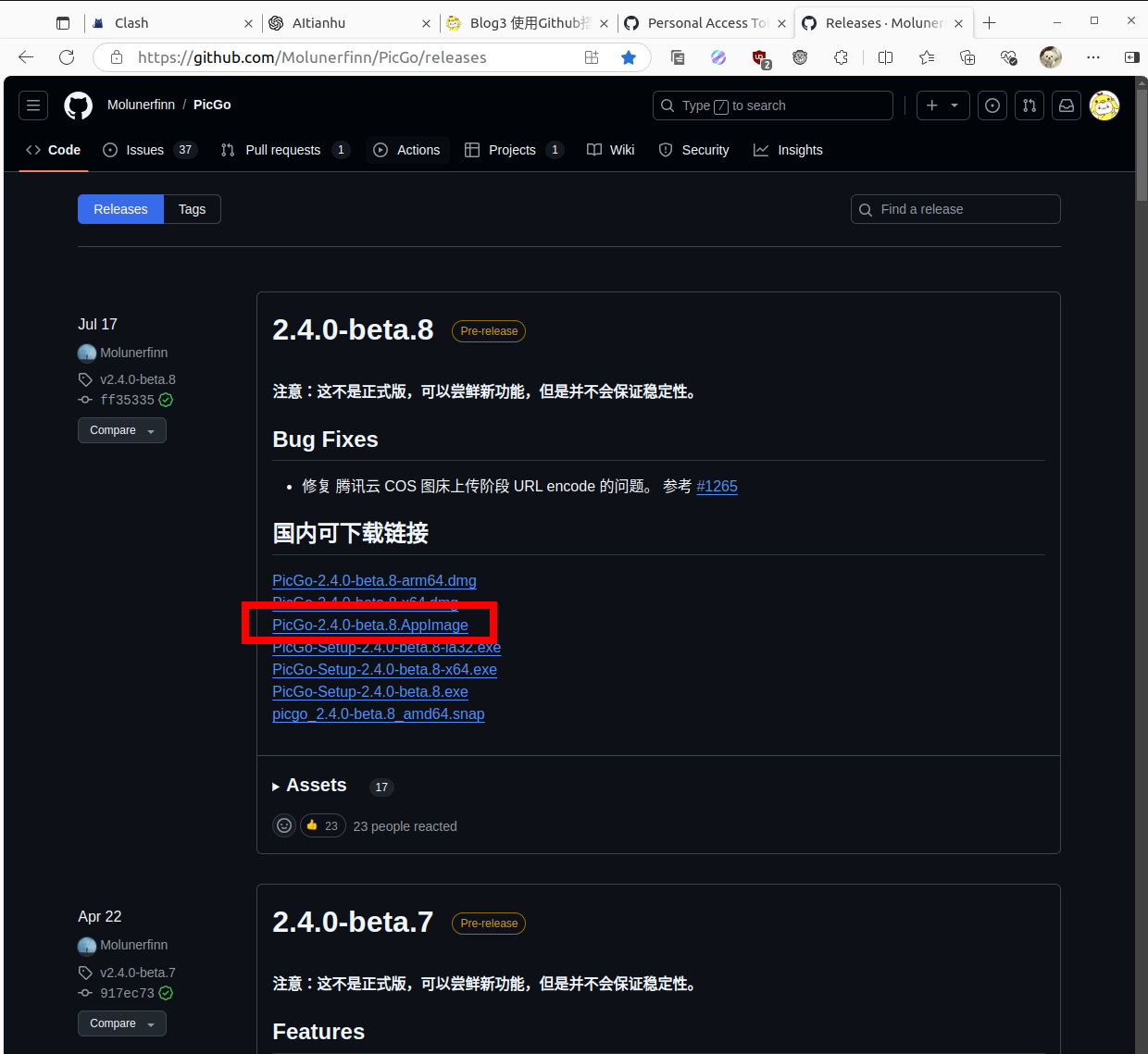The image size is (1148, 1054).
Task: Switch to the Blog3 browser tab
Action: coord(528,23)
